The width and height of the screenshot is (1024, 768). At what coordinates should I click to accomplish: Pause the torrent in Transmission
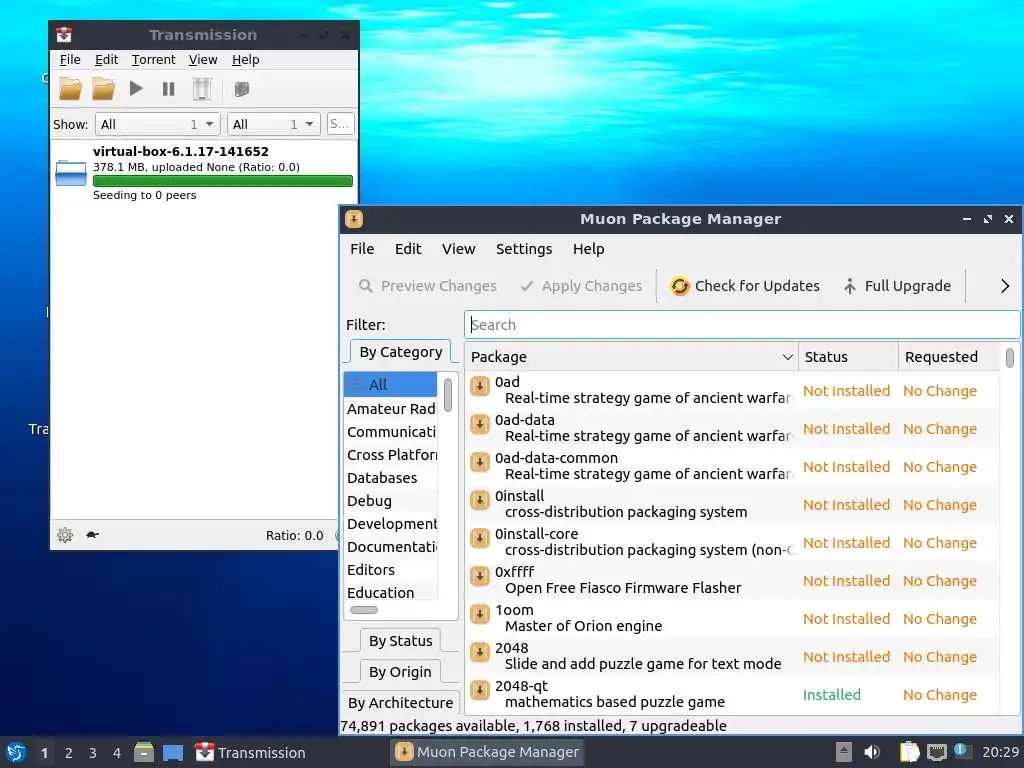click(x=168, y=89)
